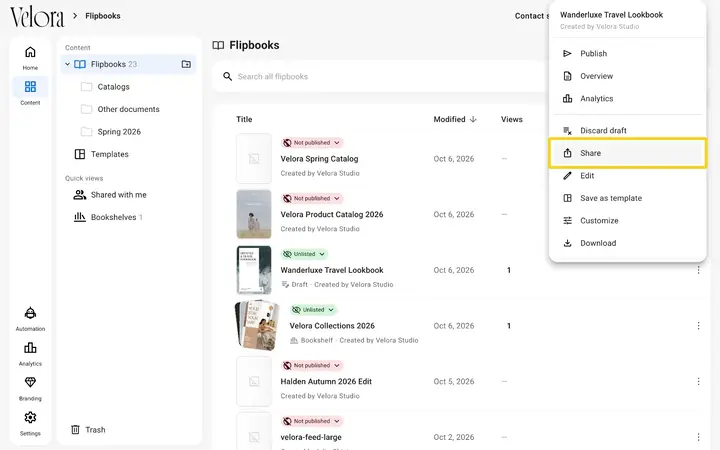Open the Home sidebar icon
Image resolution: width=720 pixels, height=450 pixels.
click(x=30, y=52)
